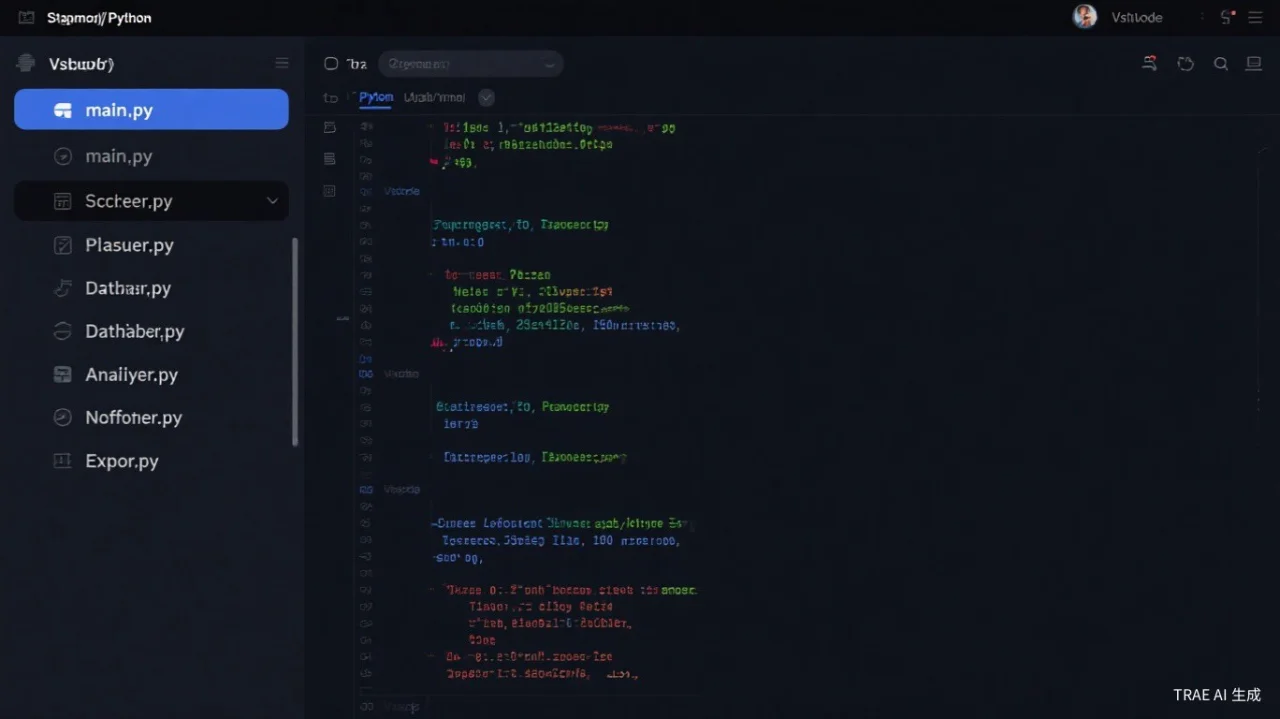Click the sidebar header logo icon
The image size is (1280, 719).
26,63
